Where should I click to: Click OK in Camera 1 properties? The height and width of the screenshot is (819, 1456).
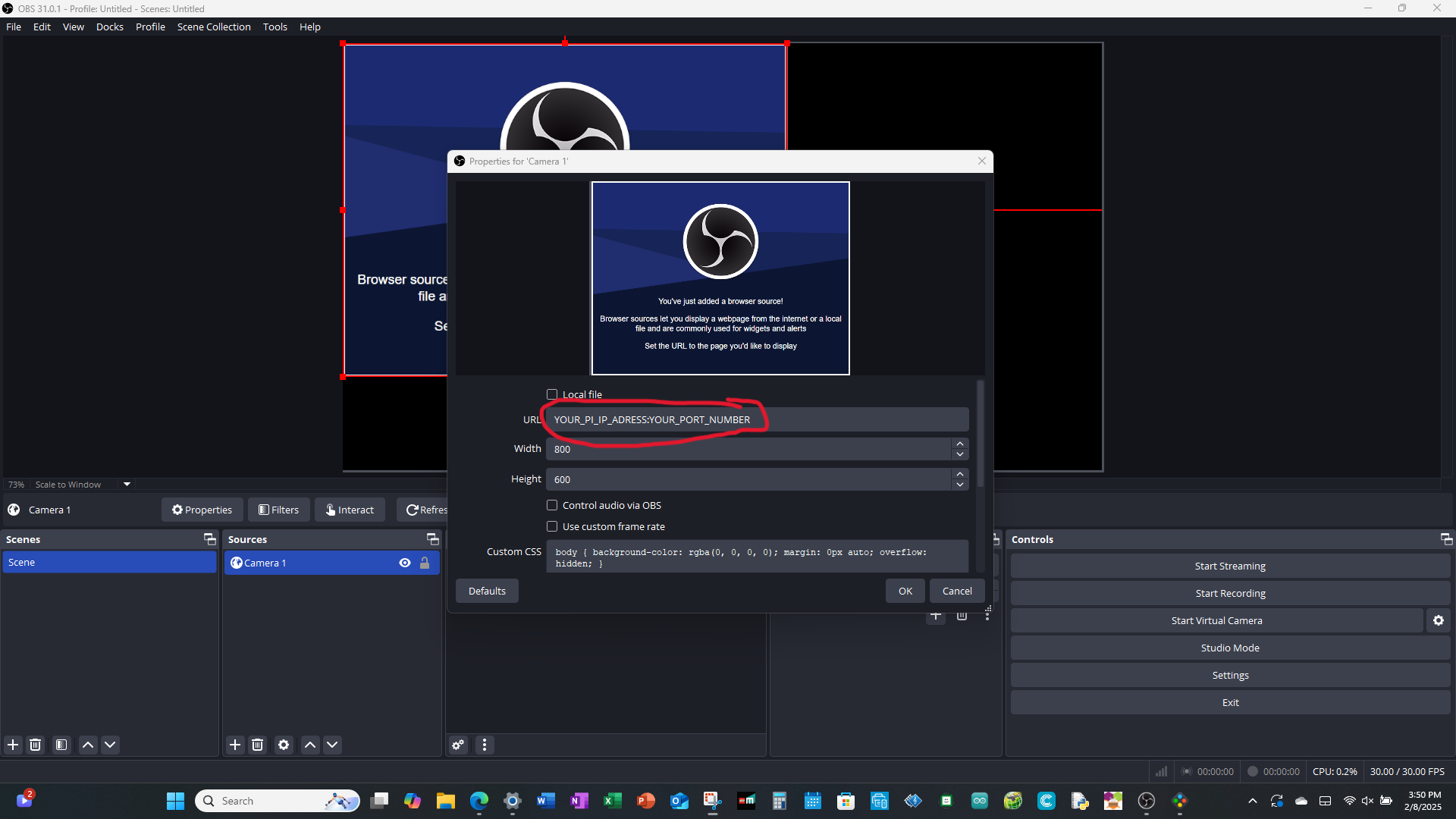click(905, 591)
